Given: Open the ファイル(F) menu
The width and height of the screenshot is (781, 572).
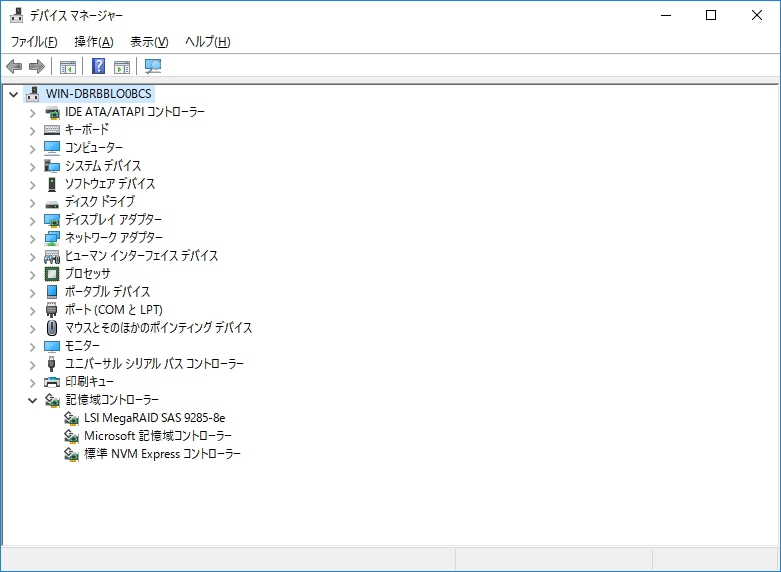Looking at the screenshot, I should point(34,42).
